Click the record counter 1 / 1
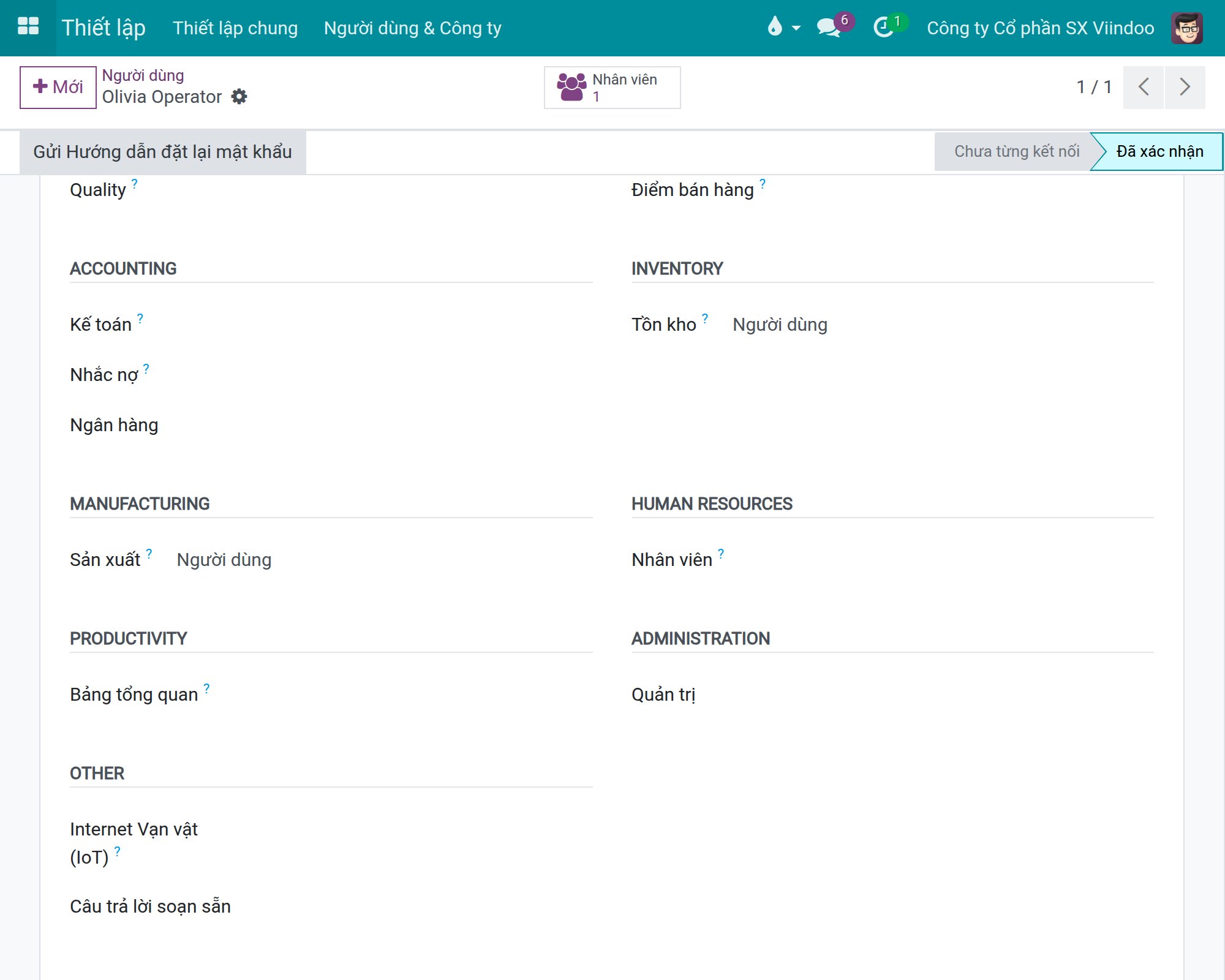Viewport: 1225px width, 980px height. pyautogui.click(x=1094, y=87)
